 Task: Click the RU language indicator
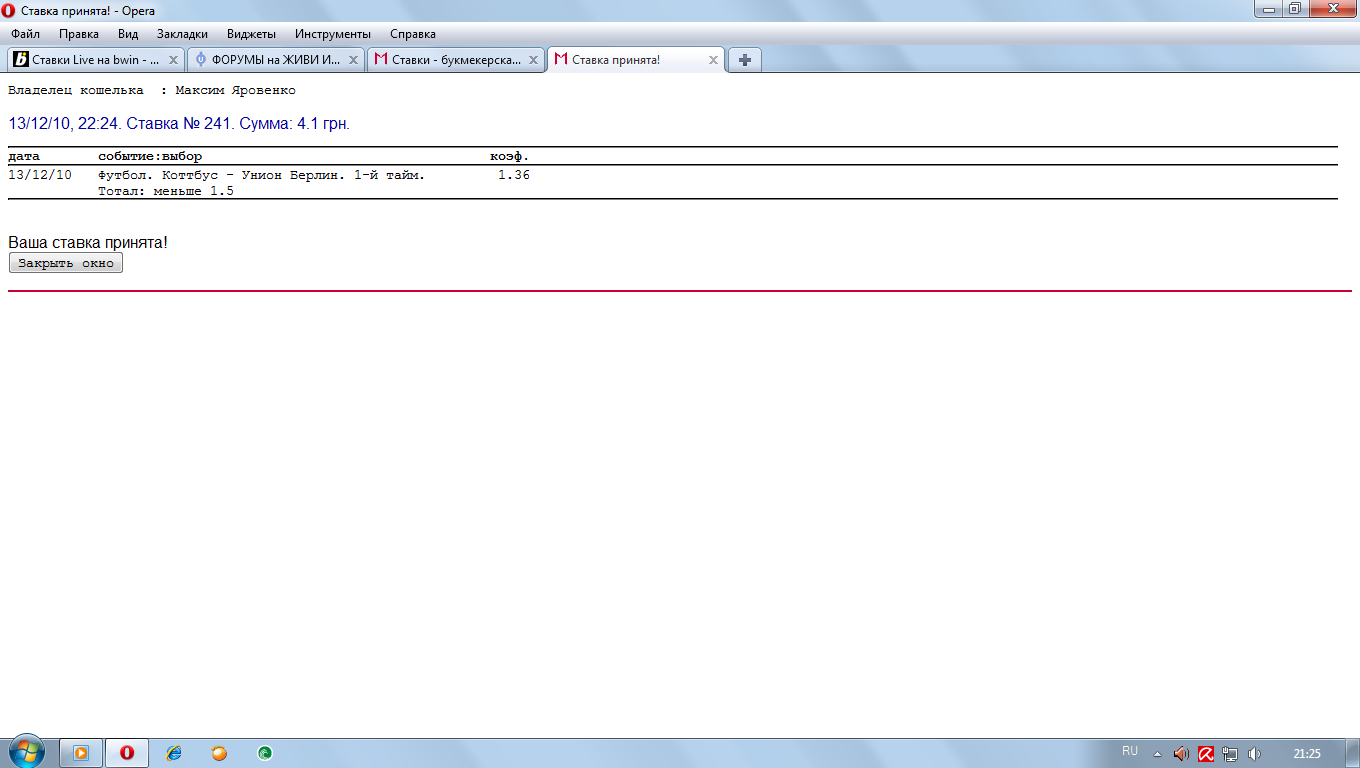[1130, 751]
